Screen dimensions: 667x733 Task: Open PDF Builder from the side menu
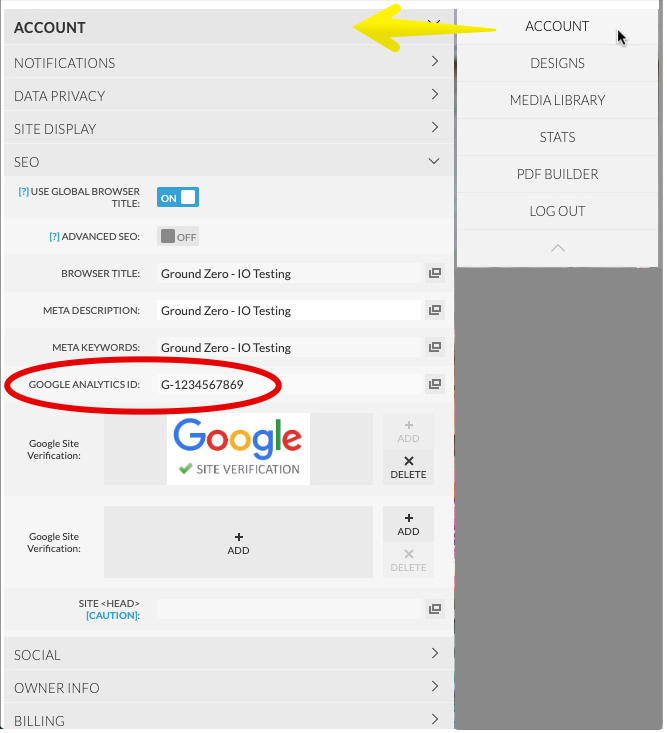560,175
